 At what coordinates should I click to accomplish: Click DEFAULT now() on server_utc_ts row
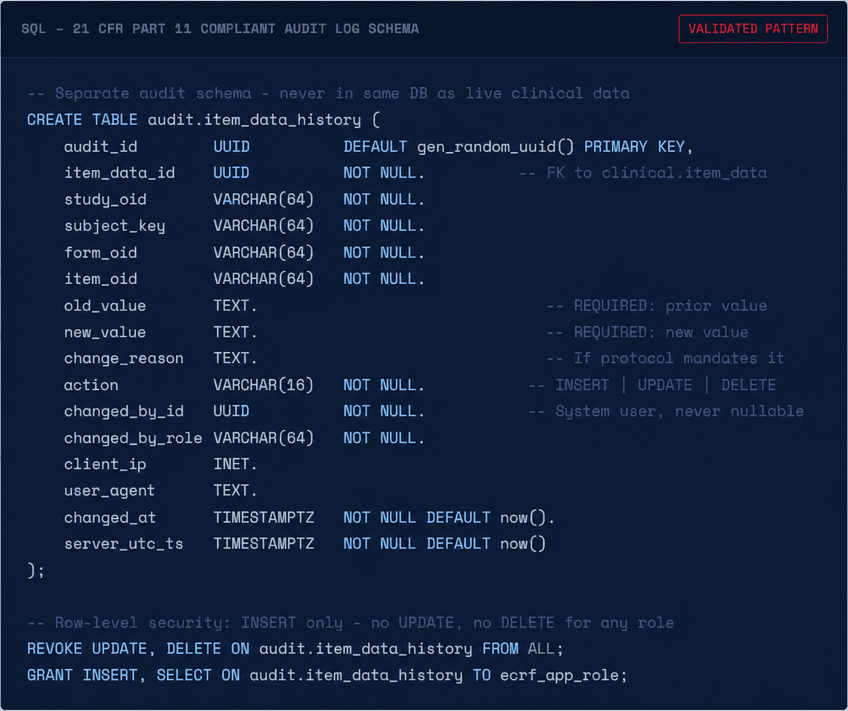click(x=486, y=544)
